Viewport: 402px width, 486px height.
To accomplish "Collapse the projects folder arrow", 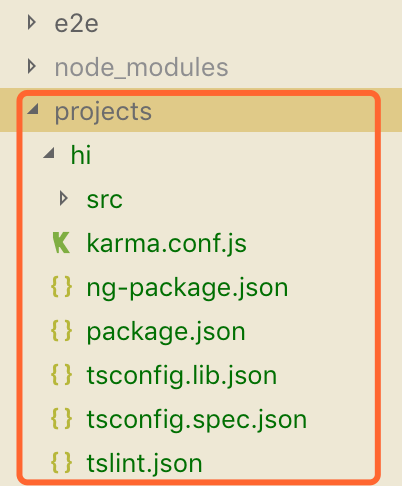I will (33, 109).
